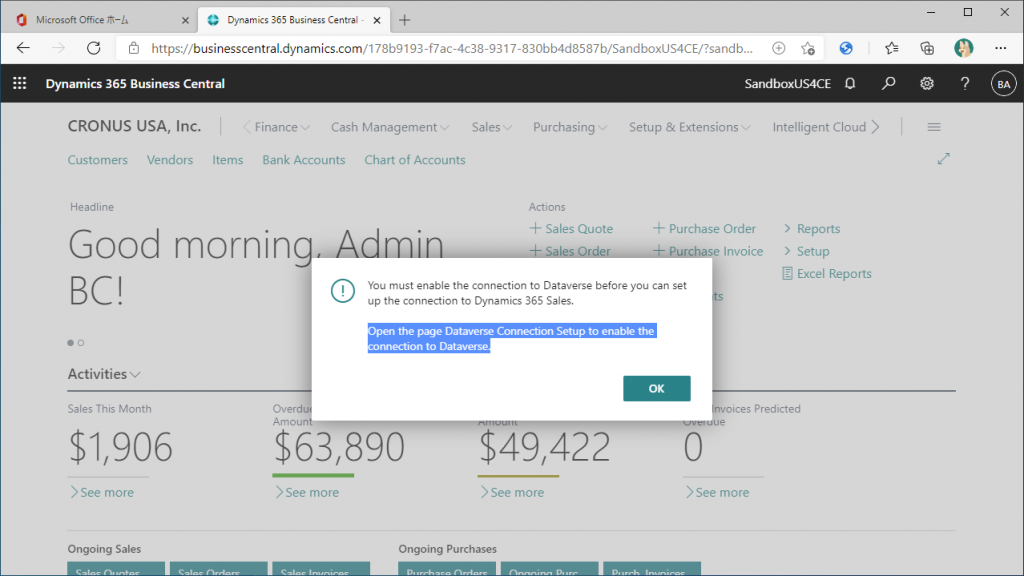Open the browser collections icon
The width and height of the screenshot is (1024, 576).
pos(927,48)
